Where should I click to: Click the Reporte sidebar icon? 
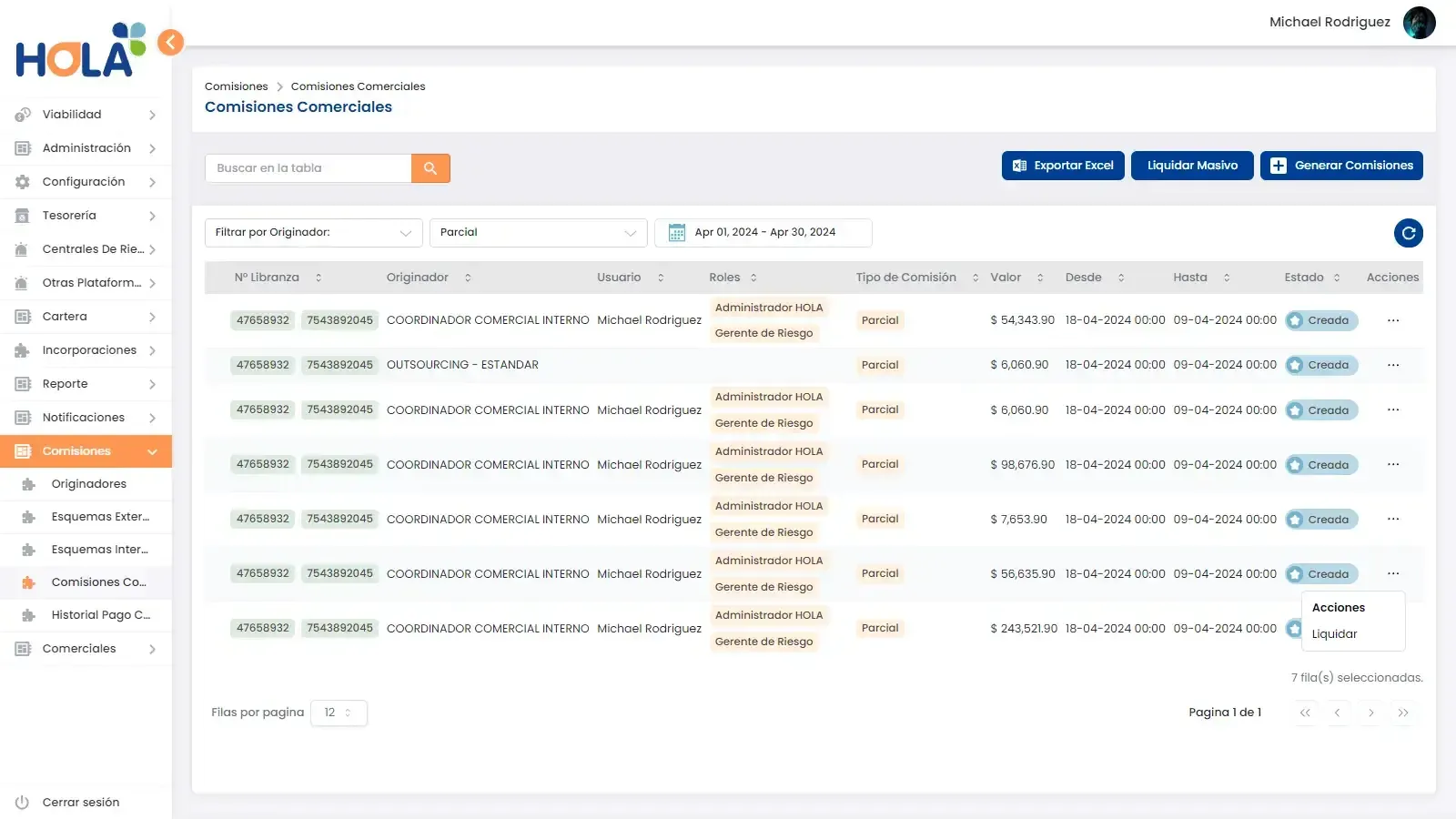[23, 384]
